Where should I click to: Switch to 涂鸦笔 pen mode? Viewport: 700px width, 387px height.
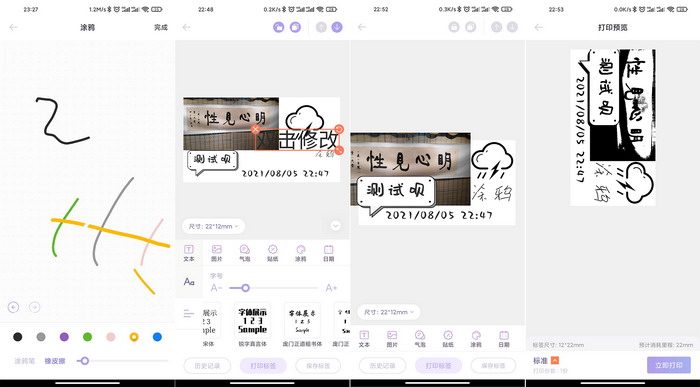[x=25, y=361]
